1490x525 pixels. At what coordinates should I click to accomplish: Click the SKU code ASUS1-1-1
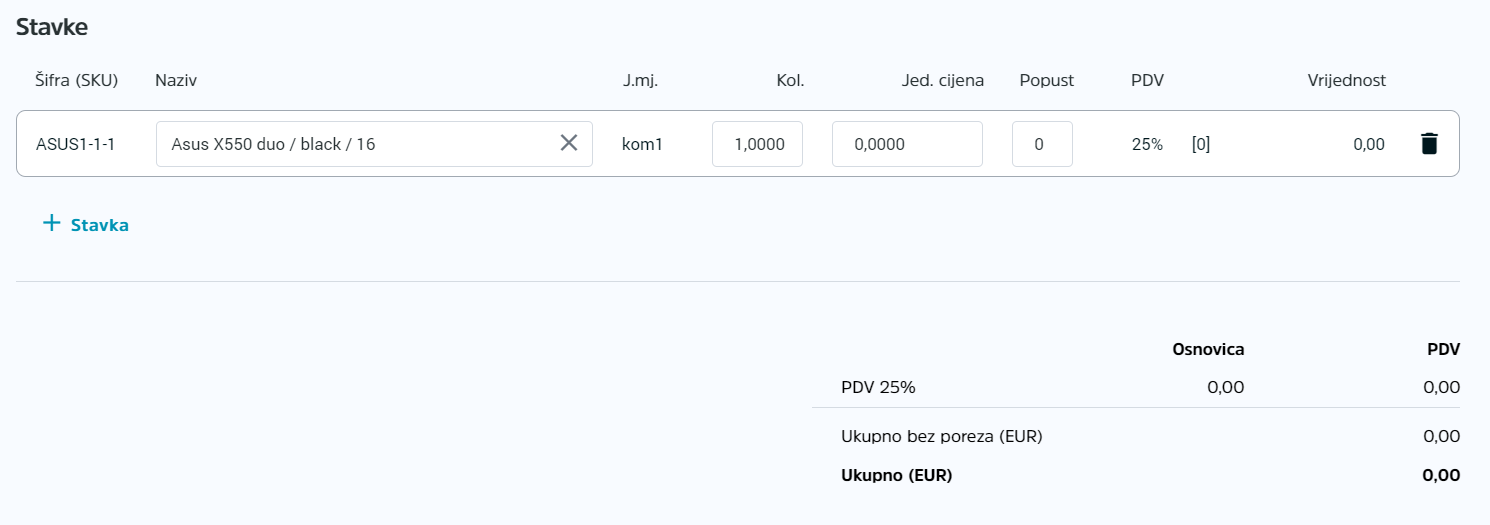[x=75, y=144]
